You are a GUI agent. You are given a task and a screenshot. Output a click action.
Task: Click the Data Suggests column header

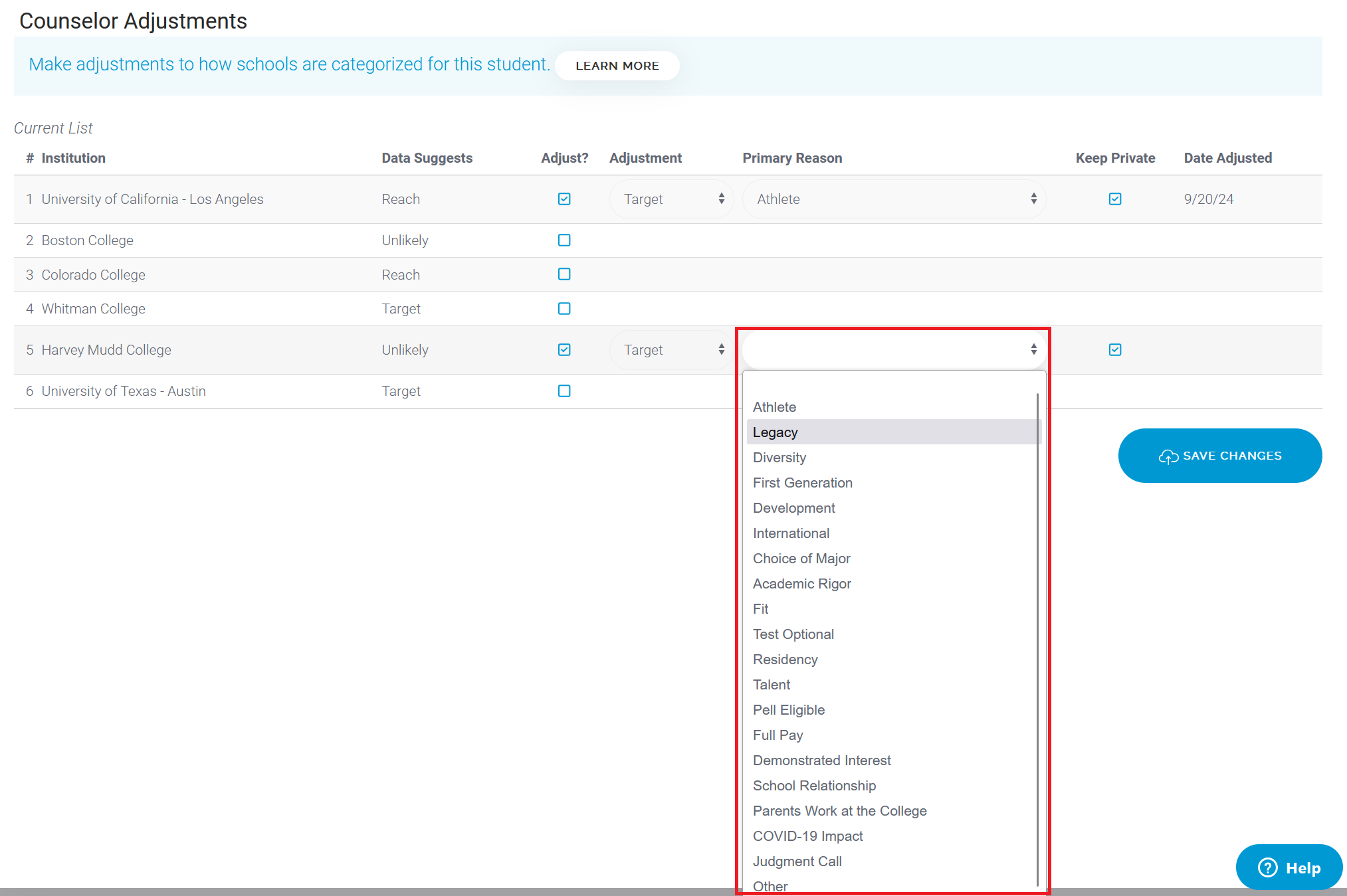(427, 158)
